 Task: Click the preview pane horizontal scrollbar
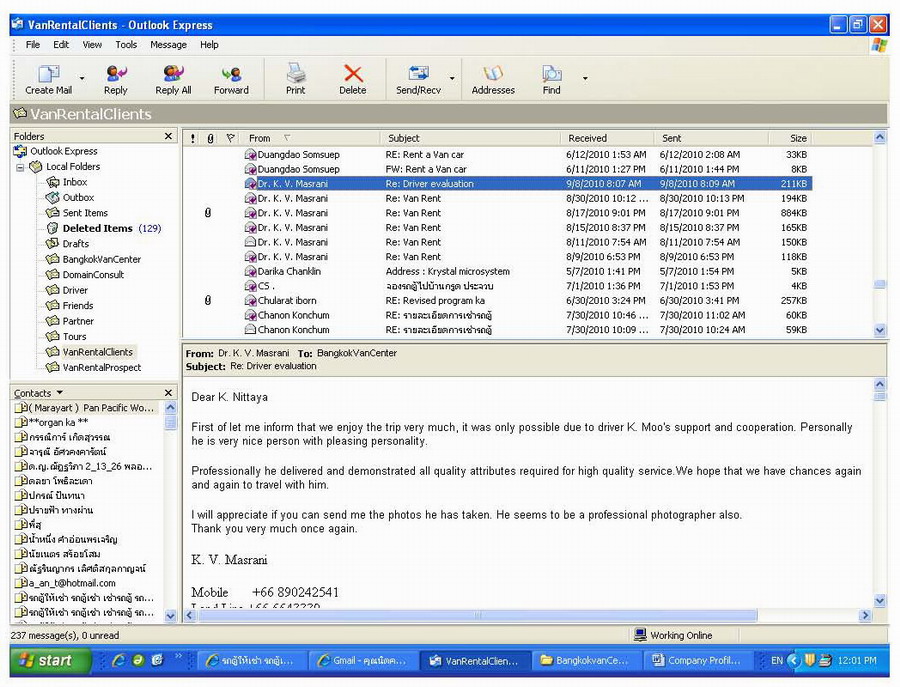[x=477, y=615]
